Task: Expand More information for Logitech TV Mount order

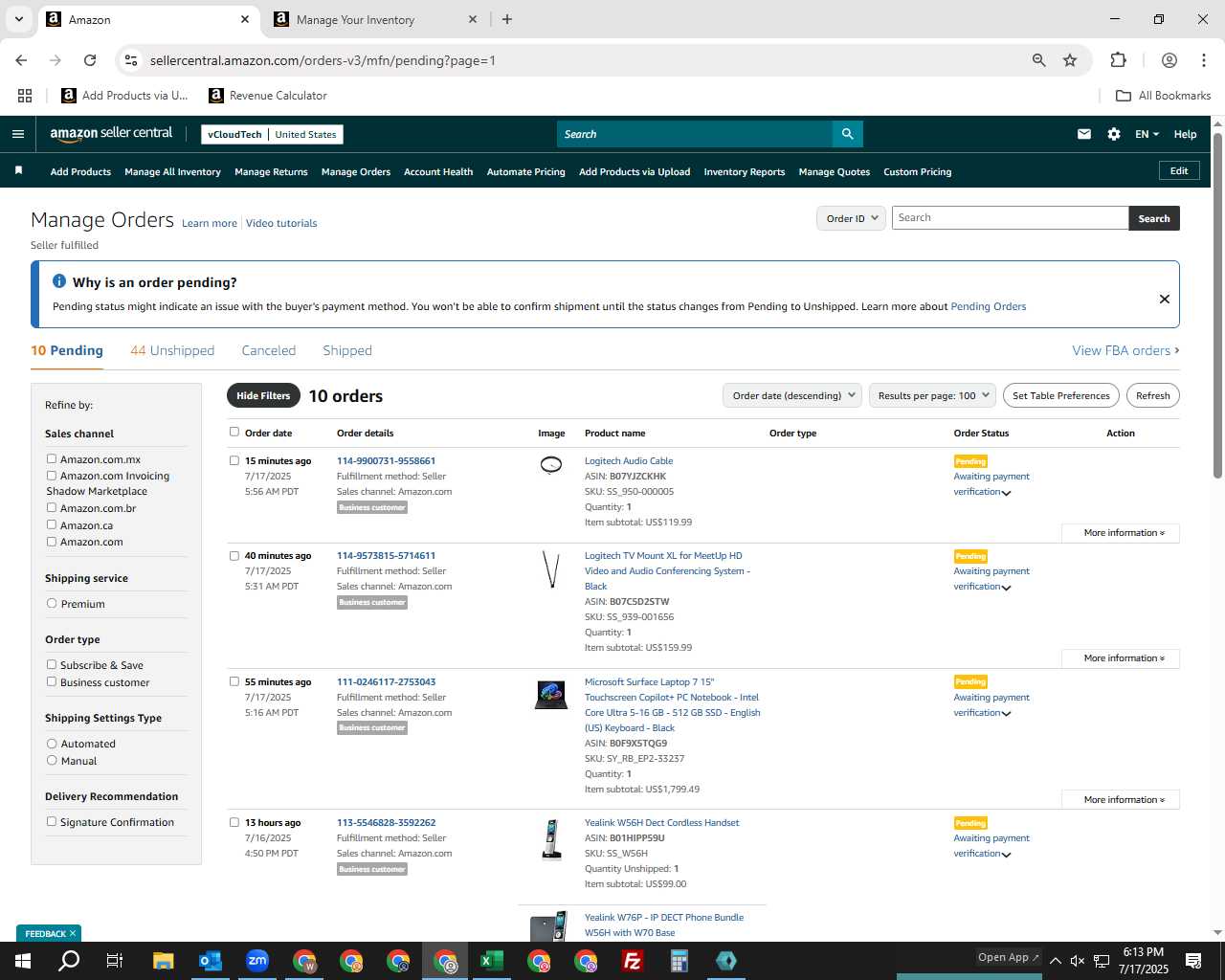Action: click(x=1121, y=658)
